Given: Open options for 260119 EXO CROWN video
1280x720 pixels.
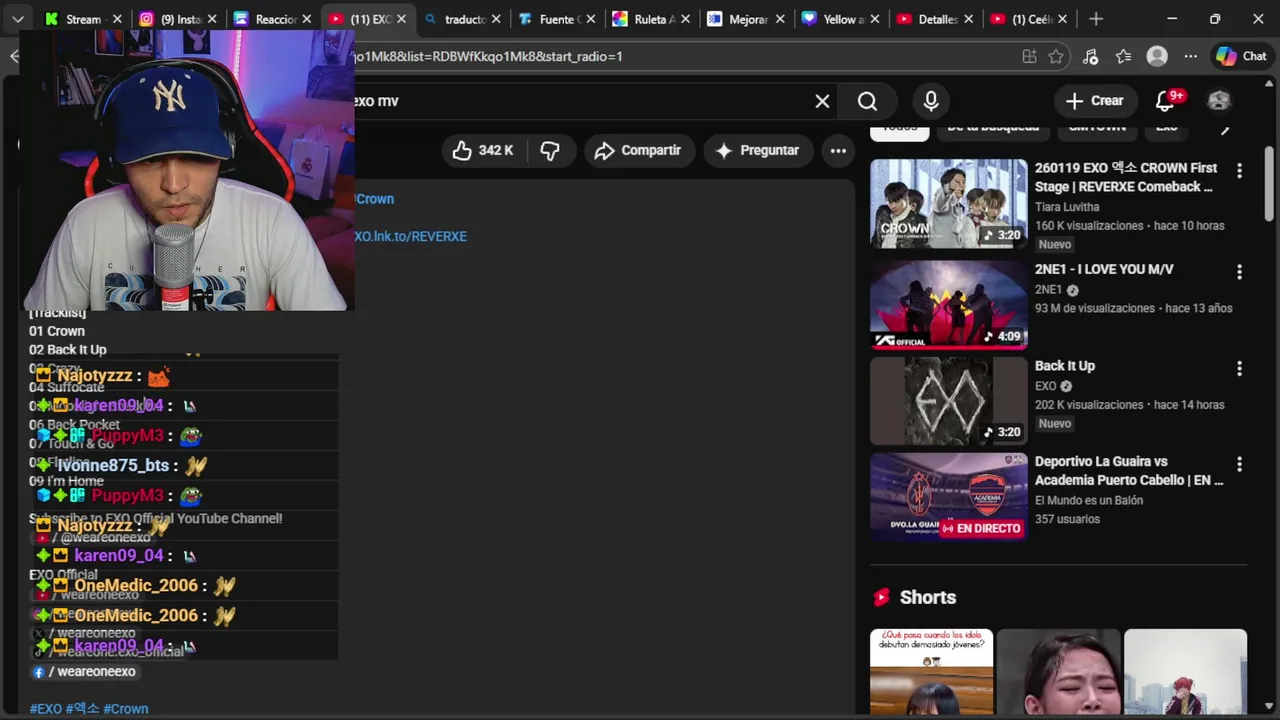Looking at the screenshot, I should click(1239, 171).
